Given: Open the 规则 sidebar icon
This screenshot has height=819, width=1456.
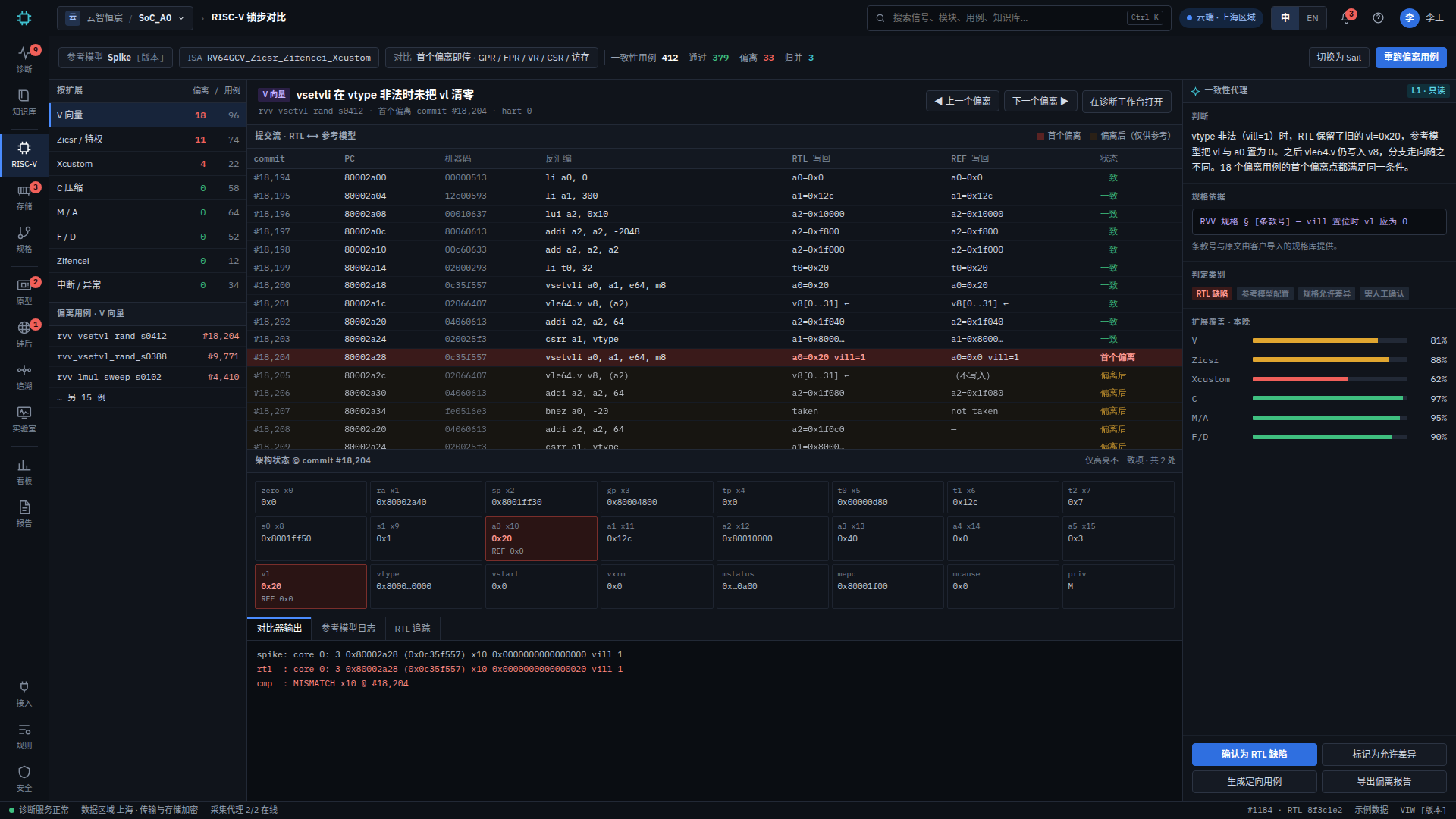Looking at the screenshot, I should point(24,736).
